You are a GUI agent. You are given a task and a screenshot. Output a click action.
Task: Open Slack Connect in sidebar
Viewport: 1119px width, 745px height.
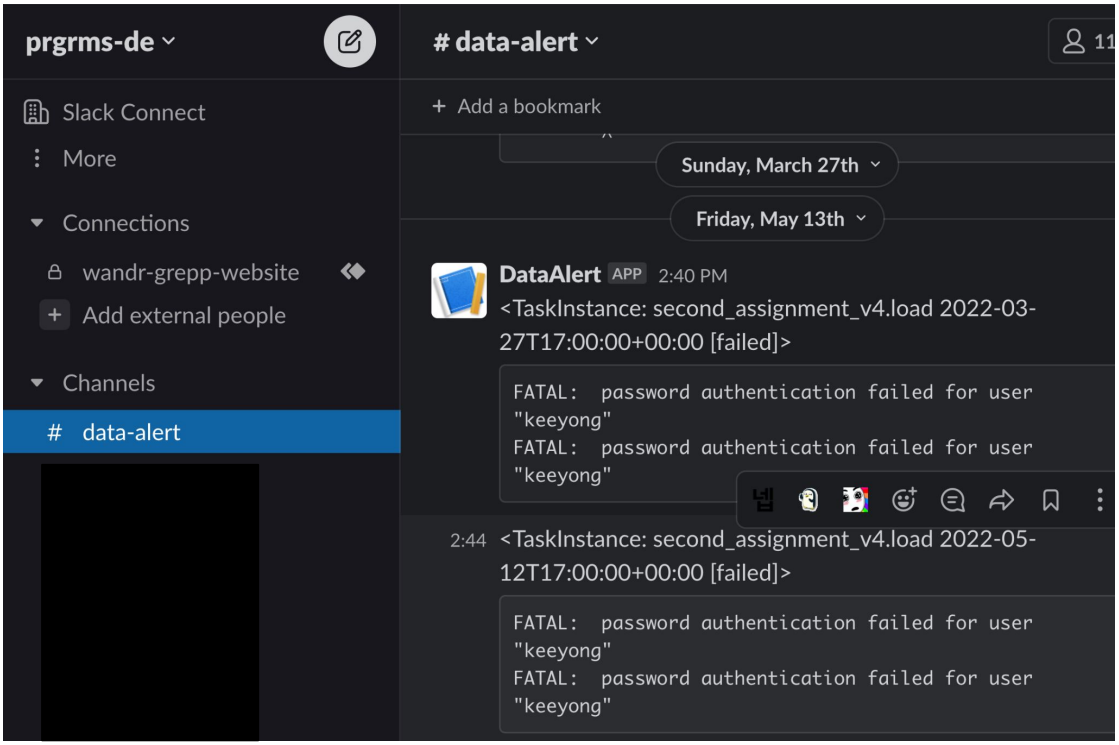pyautogui.click(x=133, y=112)
